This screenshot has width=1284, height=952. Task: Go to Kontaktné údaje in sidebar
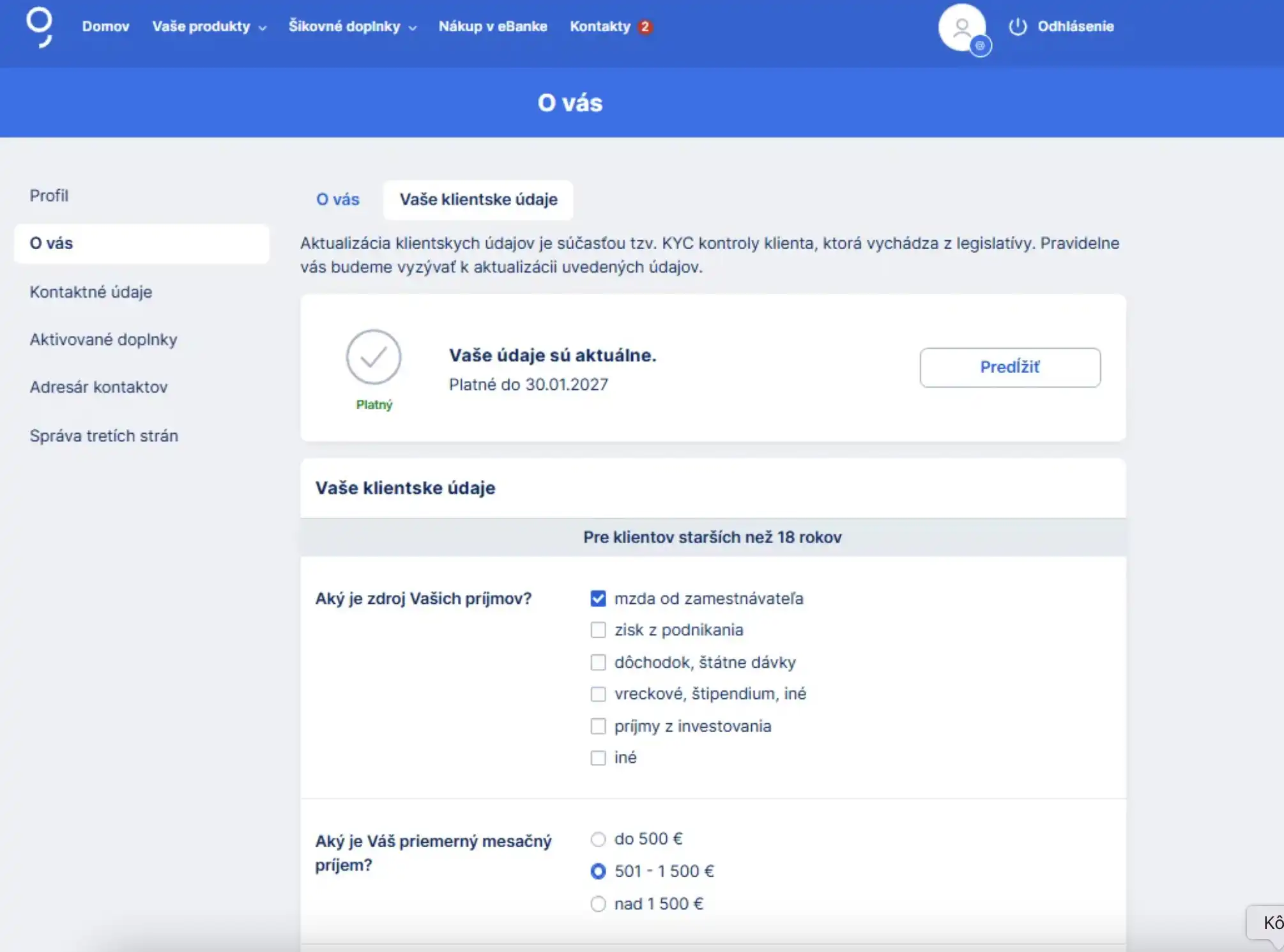(91, 292)
